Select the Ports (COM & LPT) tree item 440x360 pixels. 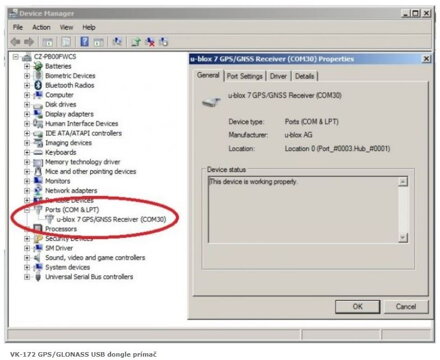tap(72, 210)
